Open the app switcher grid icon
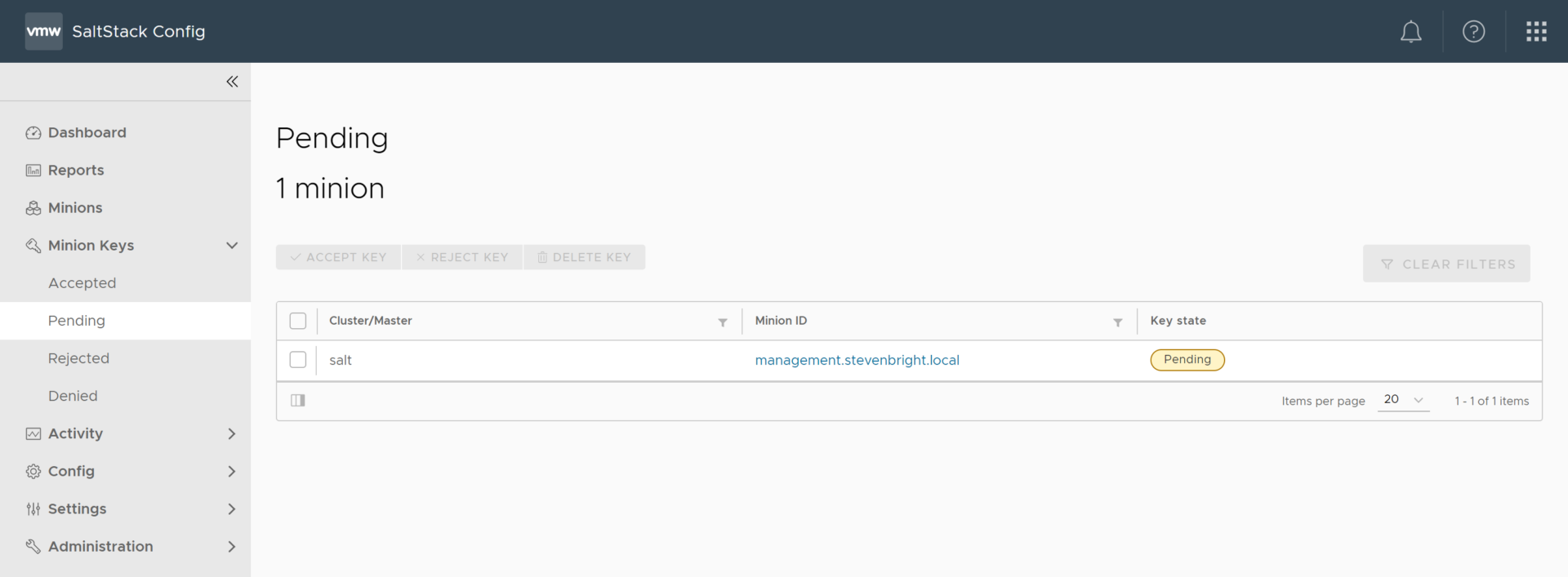The width and height of the screenshot is (1568, 577). (x=1536, y=32)
